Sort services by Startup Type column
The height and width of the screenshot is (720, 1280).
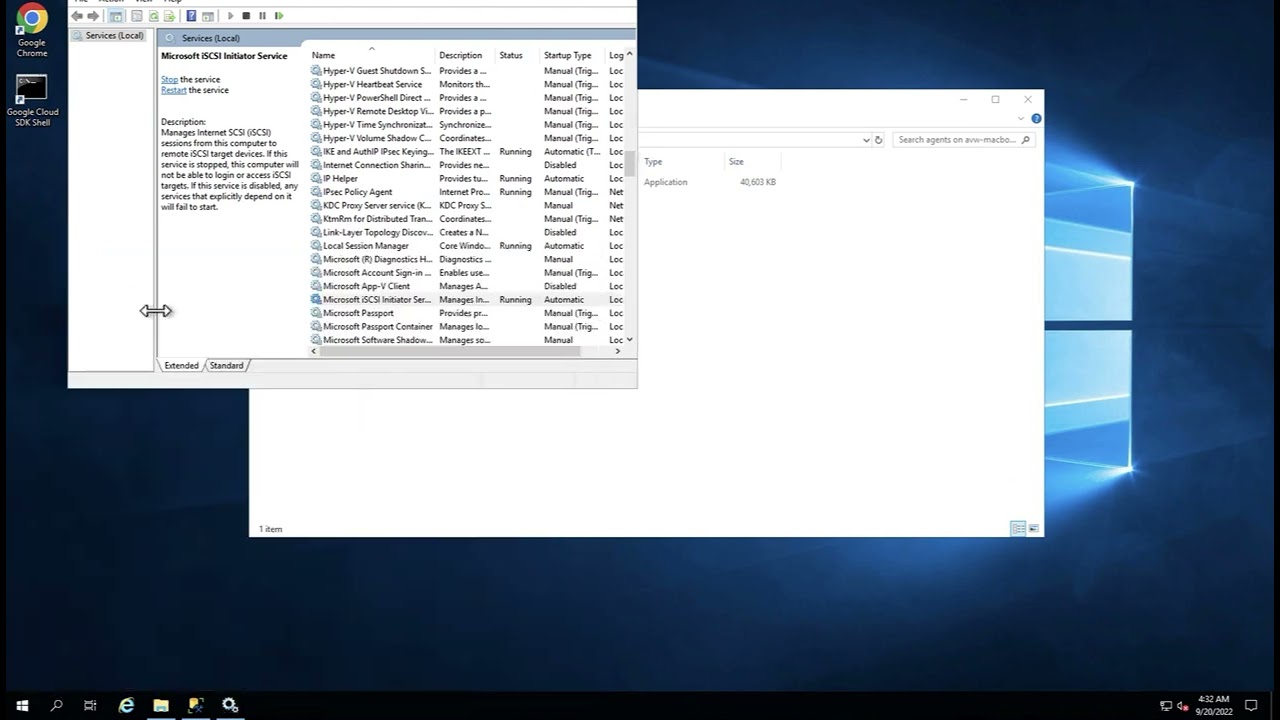coord(573,55)
